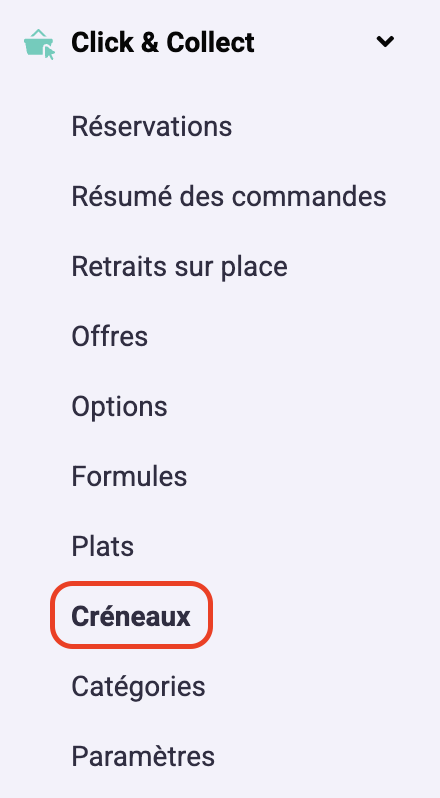Open Retraits sur place page
440x798 pixels.
[x=180, y=266]
